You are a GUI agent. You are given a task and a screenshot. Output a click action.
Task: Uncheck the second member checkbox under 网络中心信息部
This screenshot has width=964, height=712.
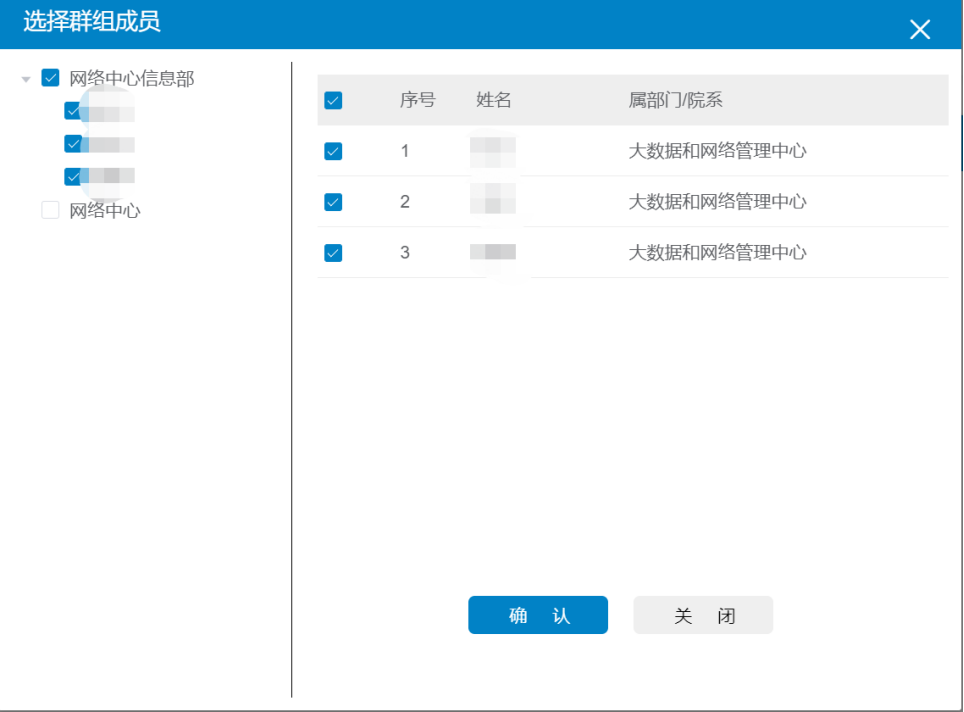click(x=72, y=143)
